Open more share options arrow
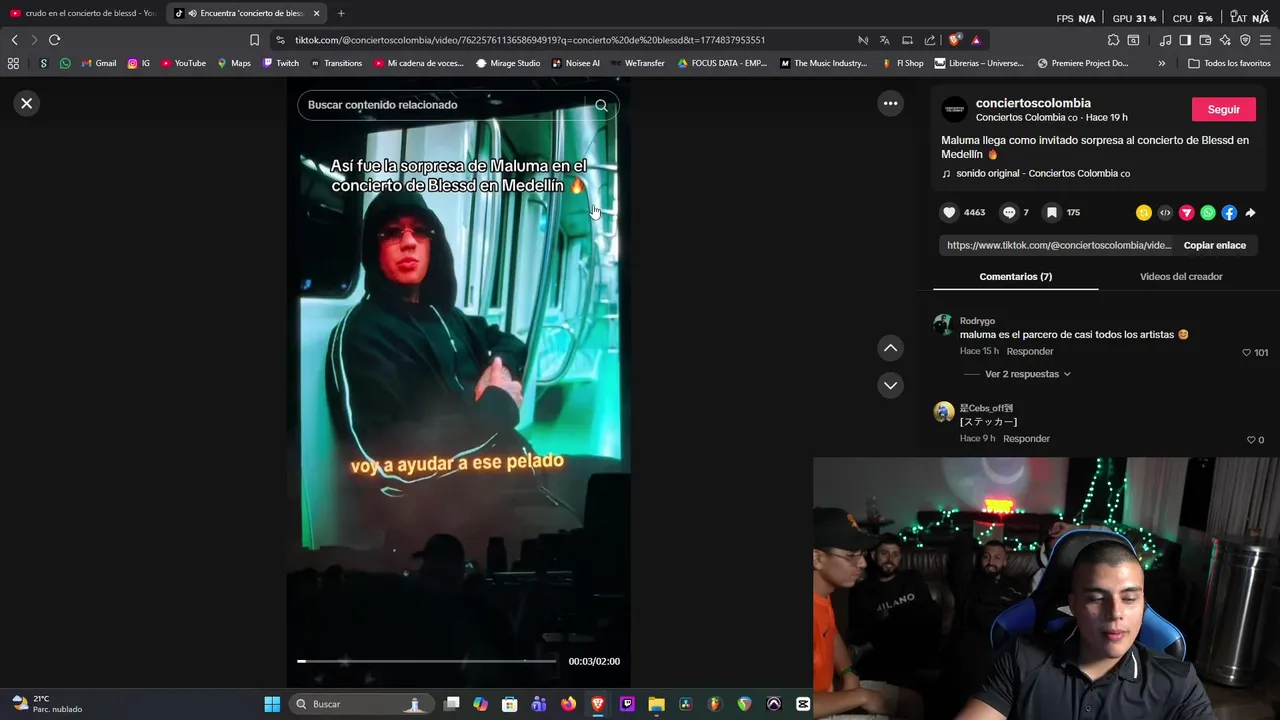 coord(1251,212)
